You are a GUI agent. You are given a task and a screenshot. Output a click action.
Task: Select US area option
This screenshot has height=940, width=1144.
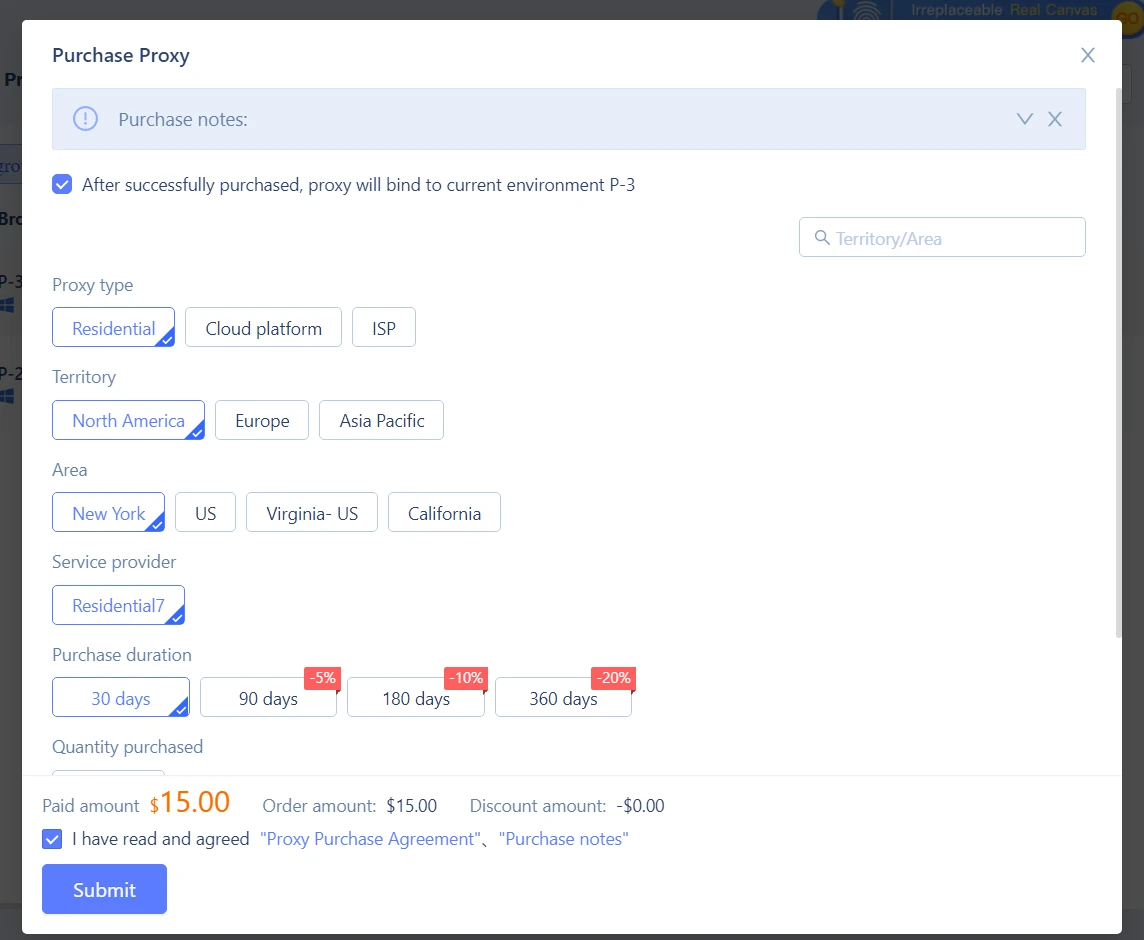pos(206,513)
